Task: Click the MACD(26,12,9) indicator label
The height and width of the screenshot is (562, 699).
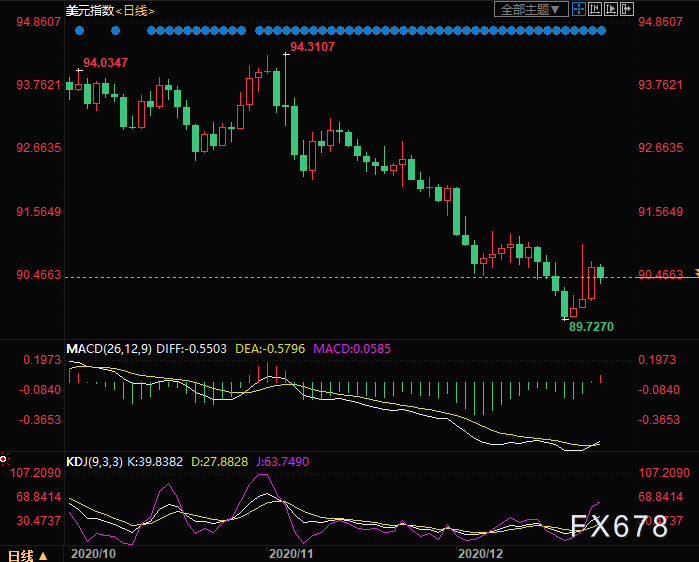Action: coord(107,348)
